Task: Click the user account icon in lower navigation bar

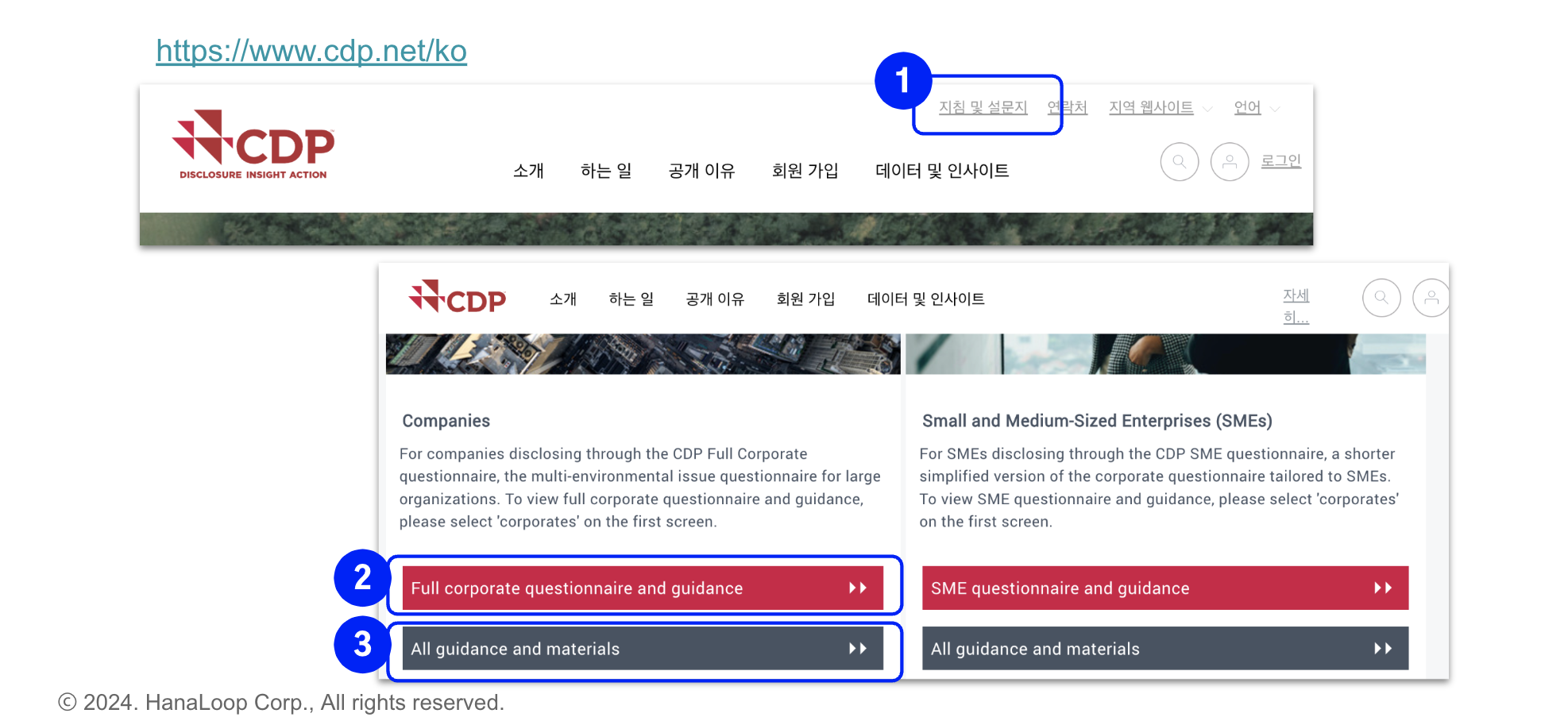Action: [1431, 298]
